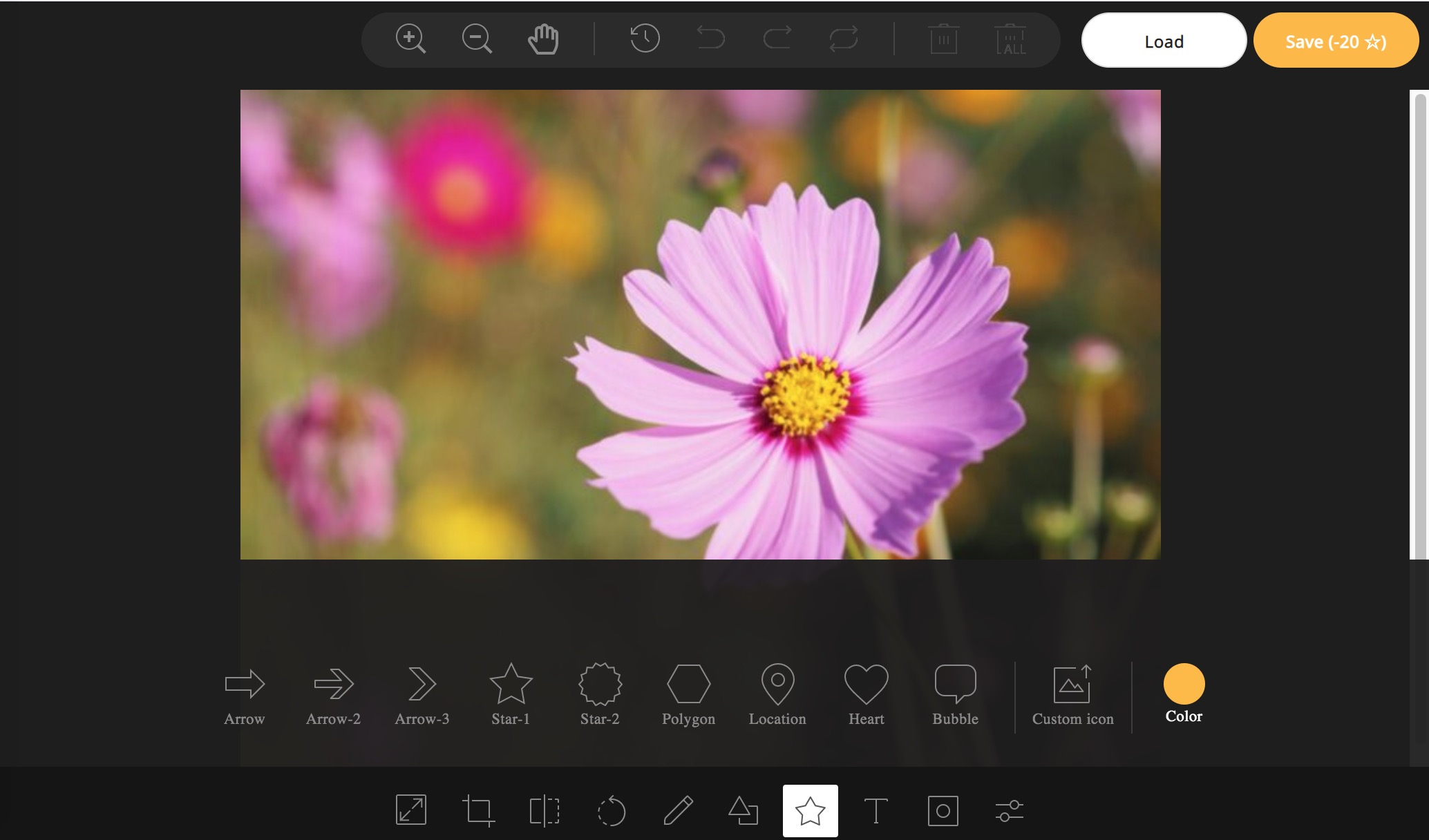
Task: Select the Crop tool in bottom menu
Action: pos(478,810)
